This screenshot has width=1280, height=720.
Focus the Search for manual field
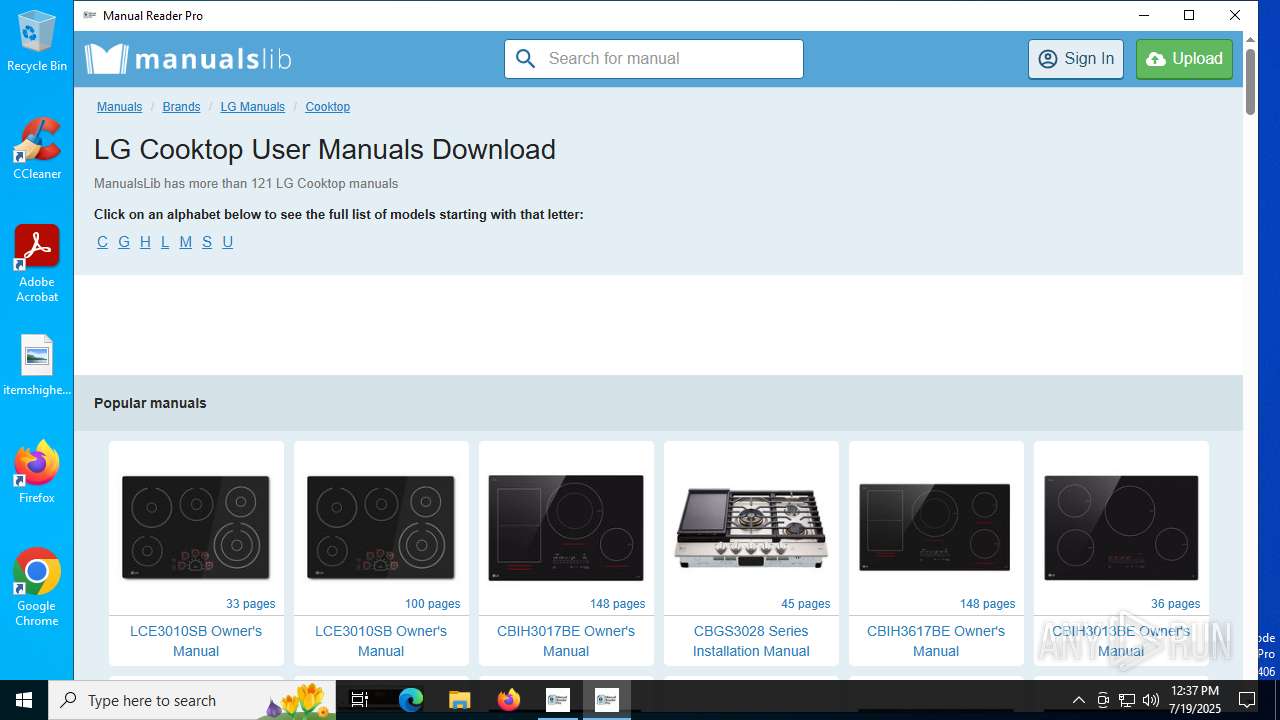654,59
